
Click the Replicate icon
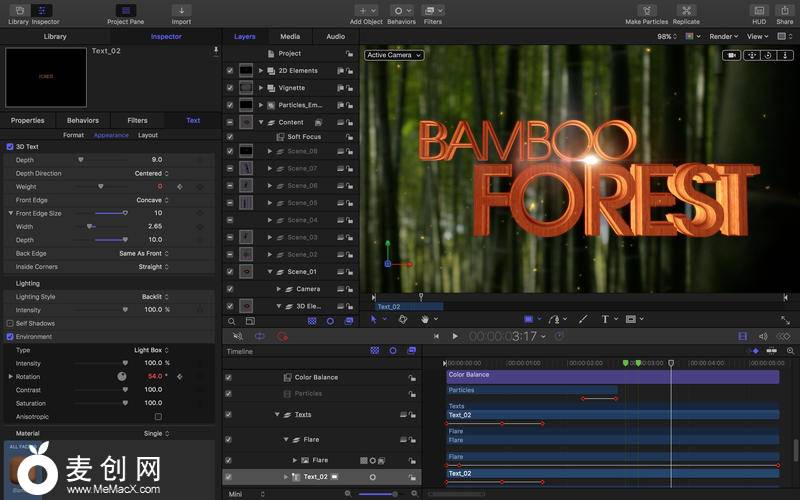(686, 11)
